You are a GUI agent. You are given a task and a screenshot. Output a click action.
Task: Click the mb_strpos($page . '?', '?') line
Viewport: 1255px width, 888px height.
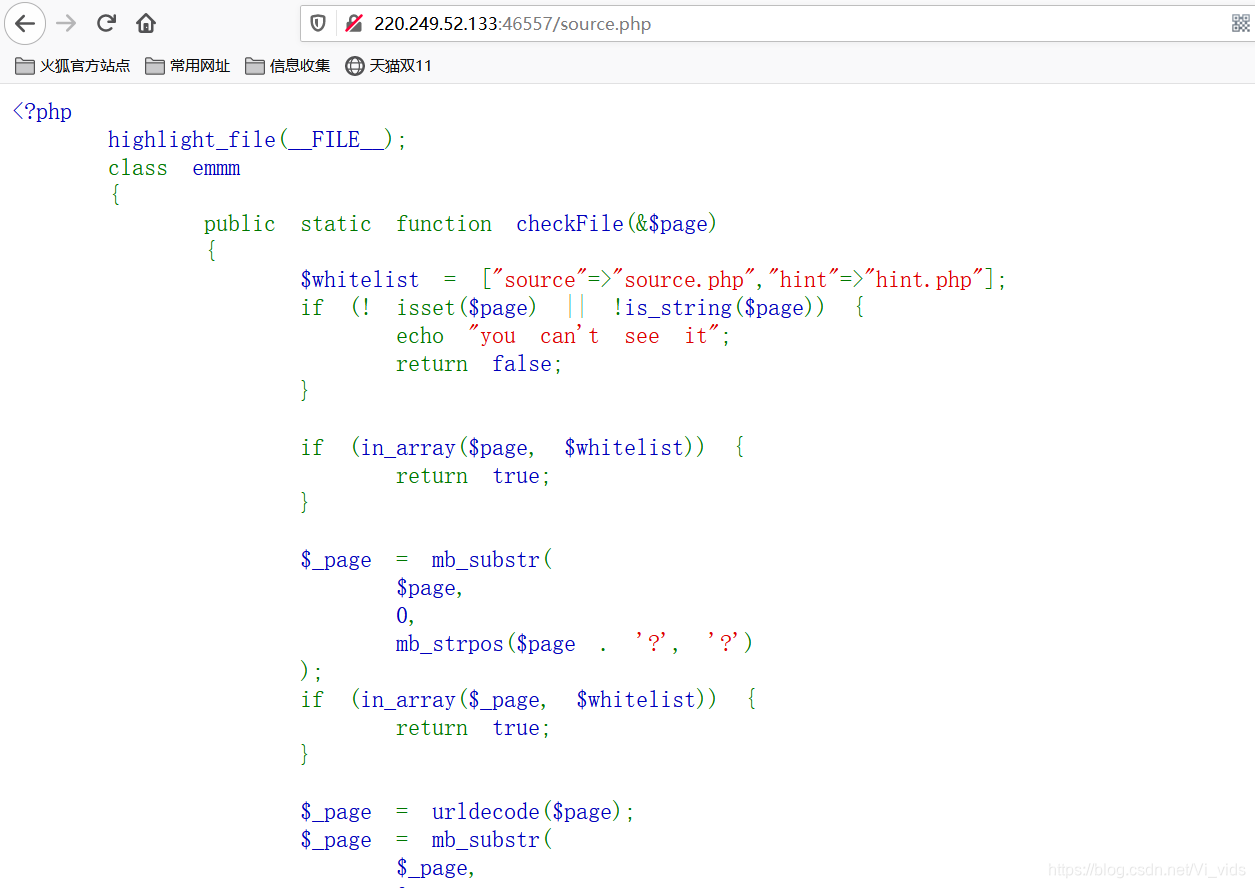(x=575, y=644)
